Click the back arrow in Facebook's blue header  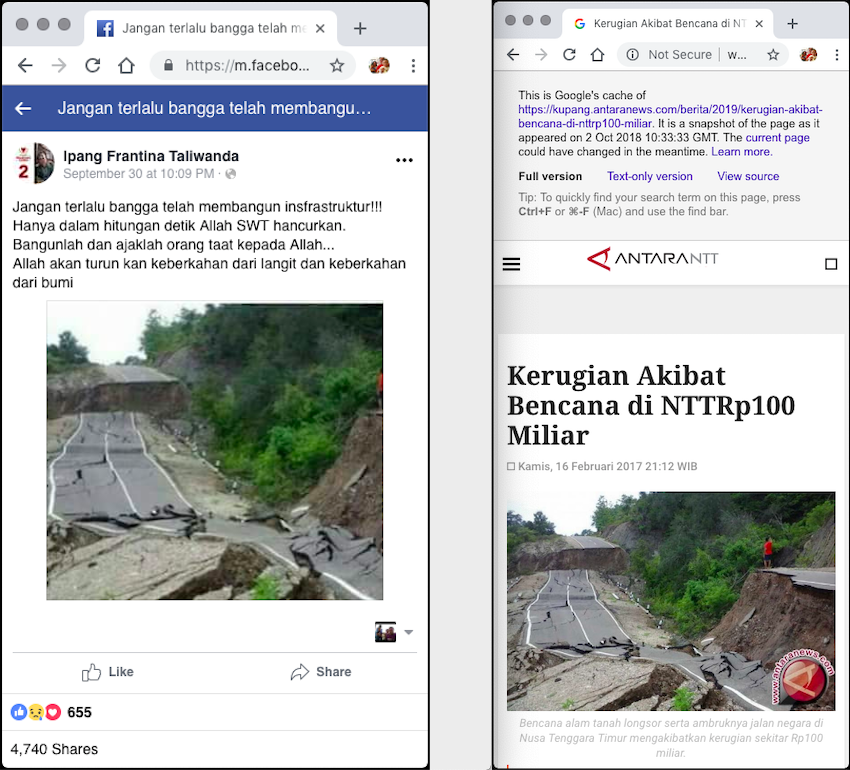click(x=23, y=108)
